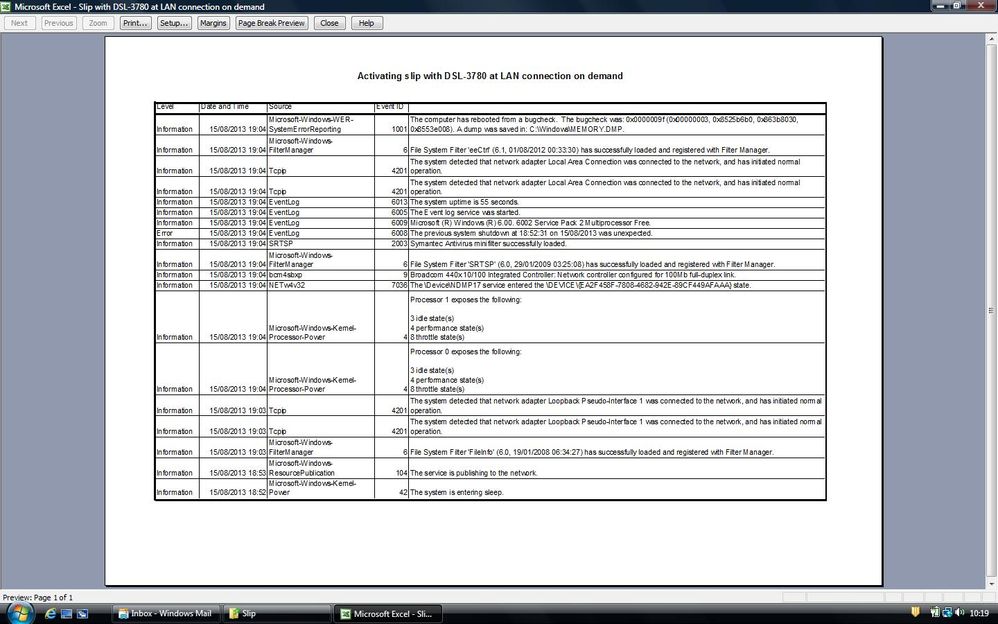Viewport: 998px width, 624px height.
Task: Click the Print... button
Action: tap(136, 23)
